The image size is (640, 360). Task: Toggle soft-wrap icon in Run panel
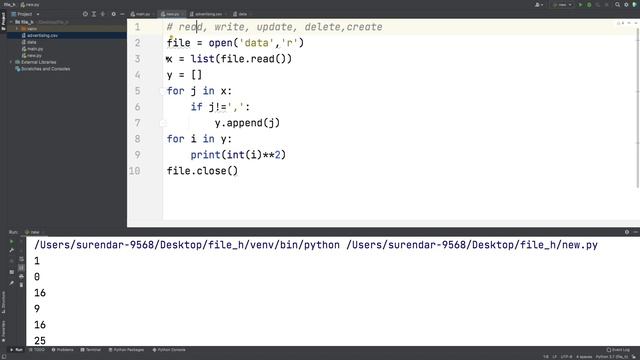point(21,259)
